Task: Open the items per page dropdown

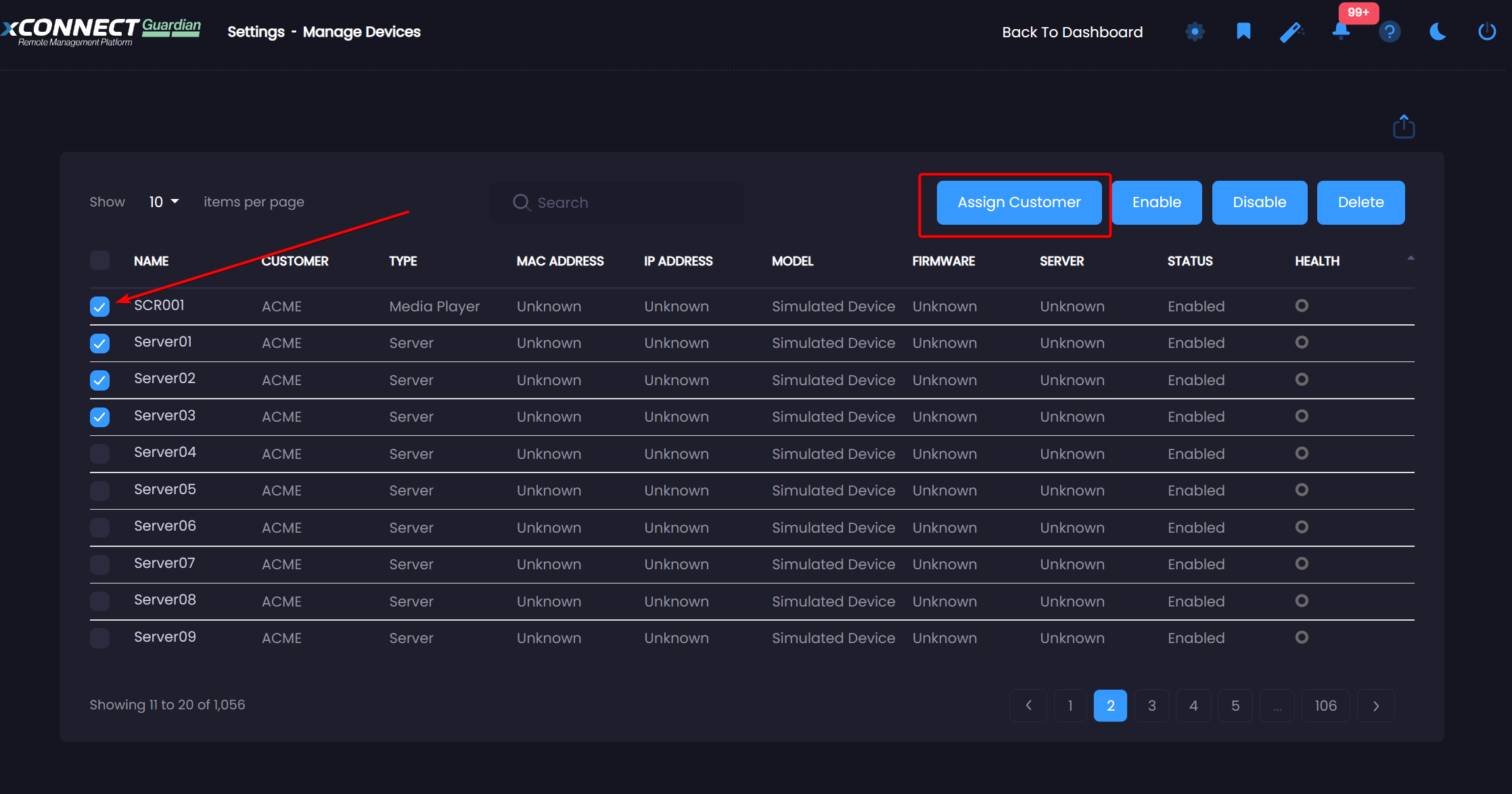Action: [164, 202]
